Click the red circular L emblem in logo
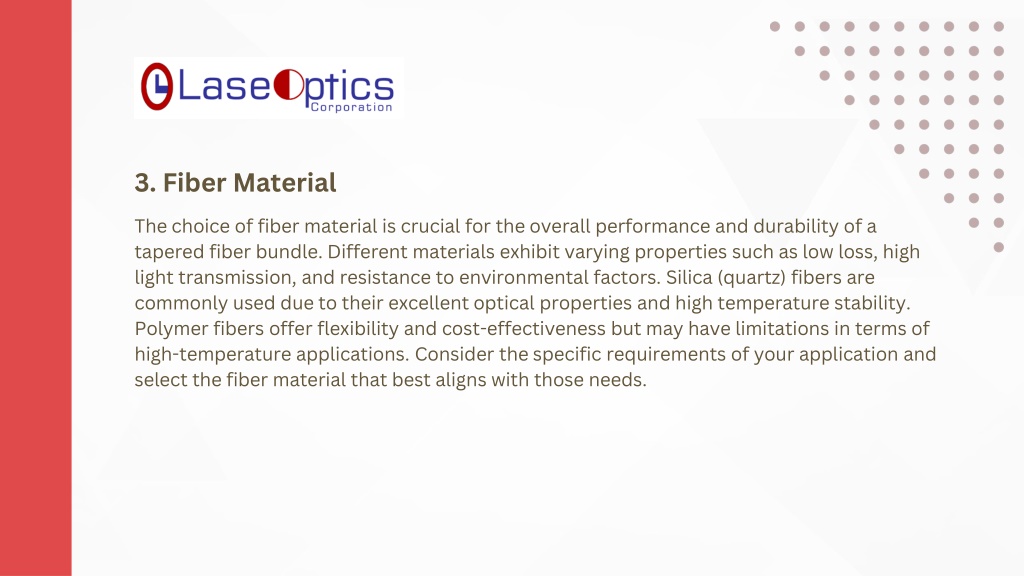 coord(157,86)
